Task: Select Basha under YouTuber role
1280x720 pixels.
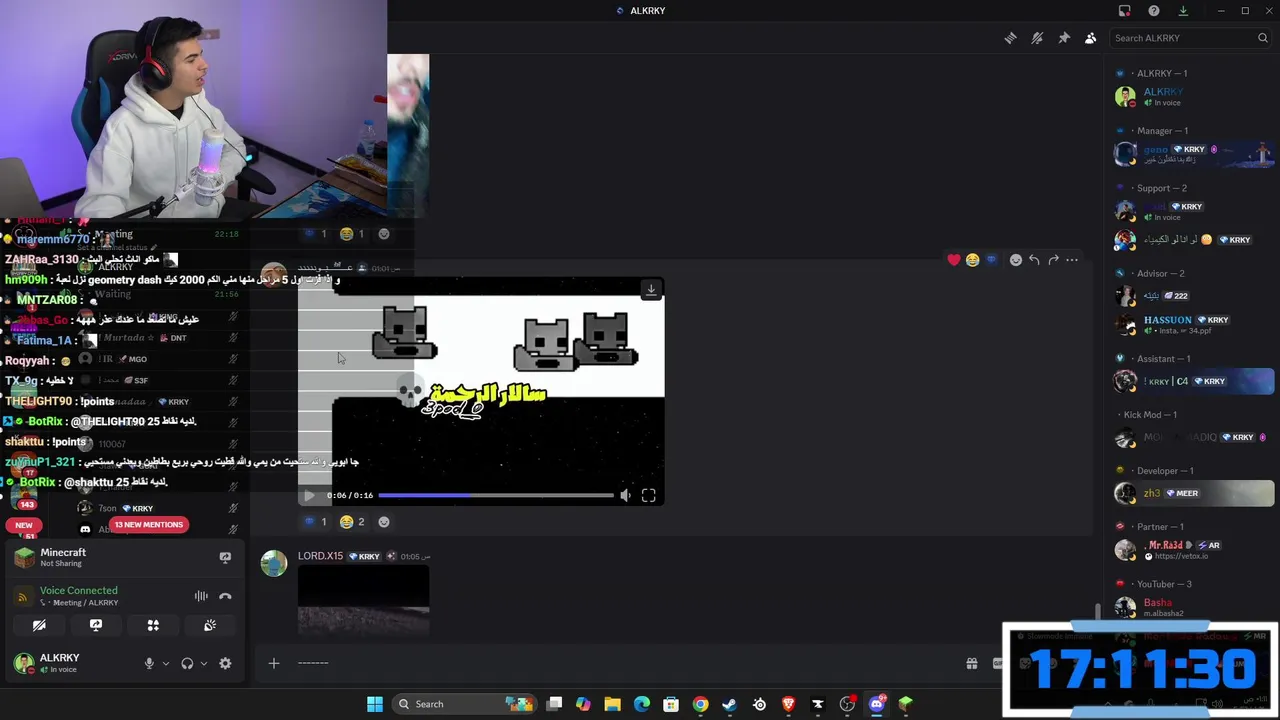Action: [x=1190, y=607]
